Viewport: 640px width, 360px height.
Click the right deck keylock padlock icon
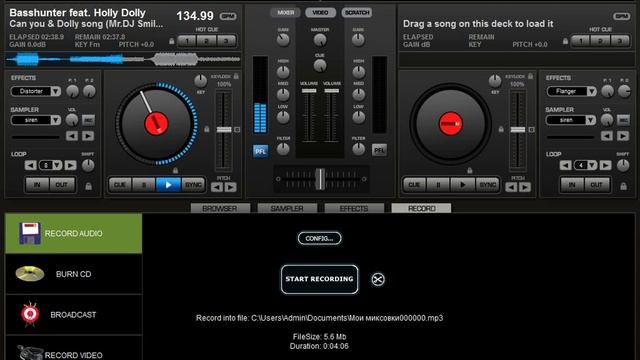[530, 76]
